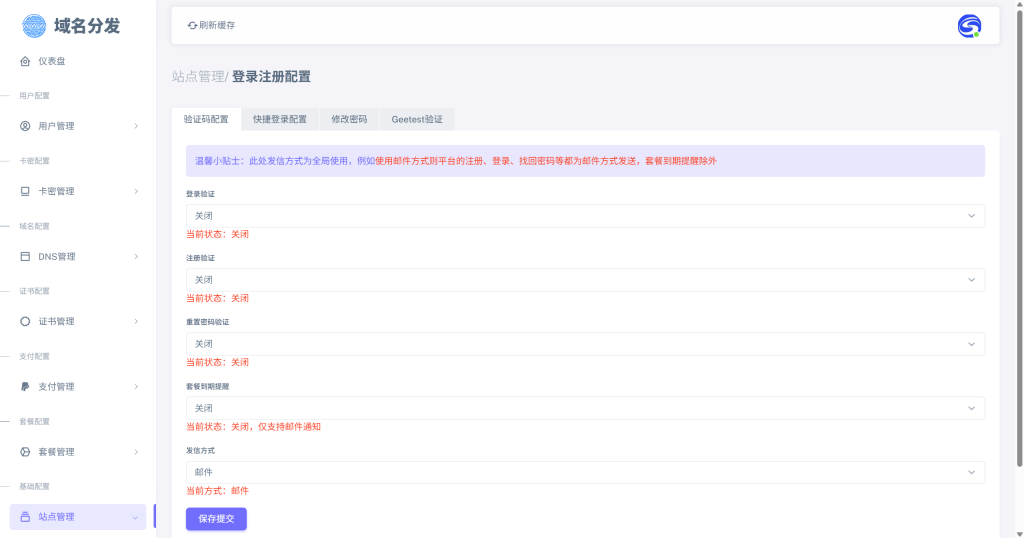1024x538 pixels.
Task: Open DNS管理 menu item
Action: 78,257
